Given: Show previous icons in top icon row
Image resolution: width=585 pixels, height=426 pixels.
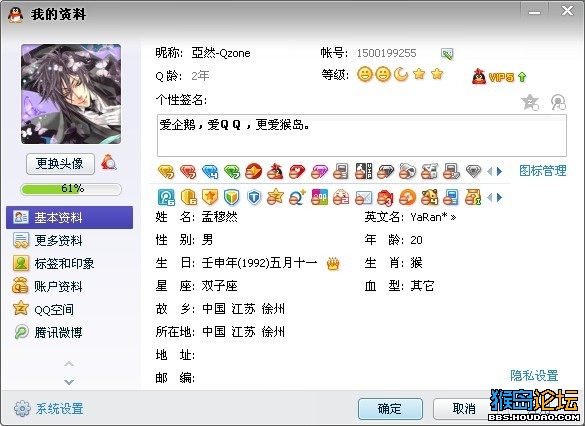Looking at the screenshot, I should click(490, 172).
